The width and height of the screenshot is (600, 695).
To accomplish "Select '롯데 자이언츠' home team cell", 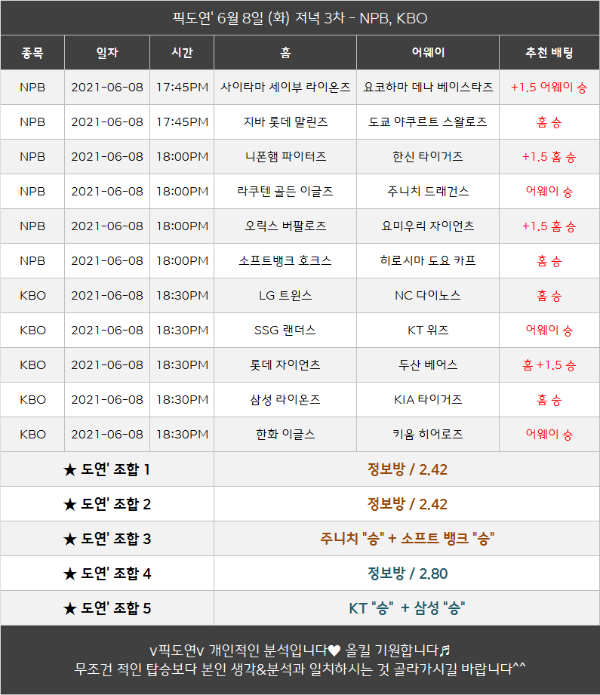I will [285, 365].
